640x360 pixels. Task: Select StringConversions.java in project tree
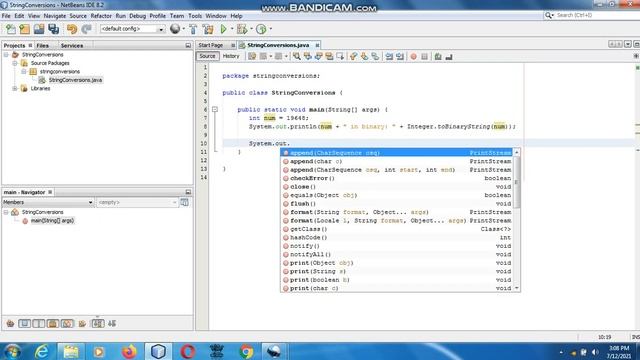[75, 80]
